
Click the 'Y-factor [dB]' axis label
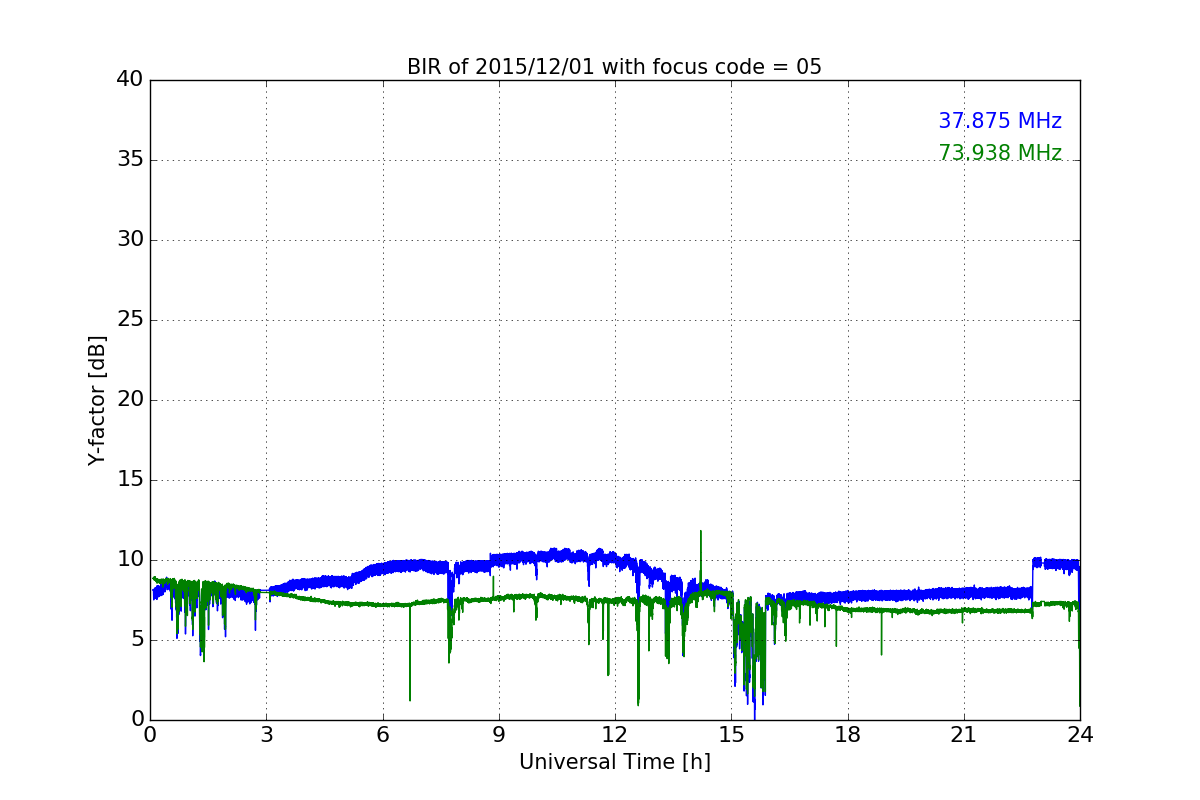tap(97, 400)
